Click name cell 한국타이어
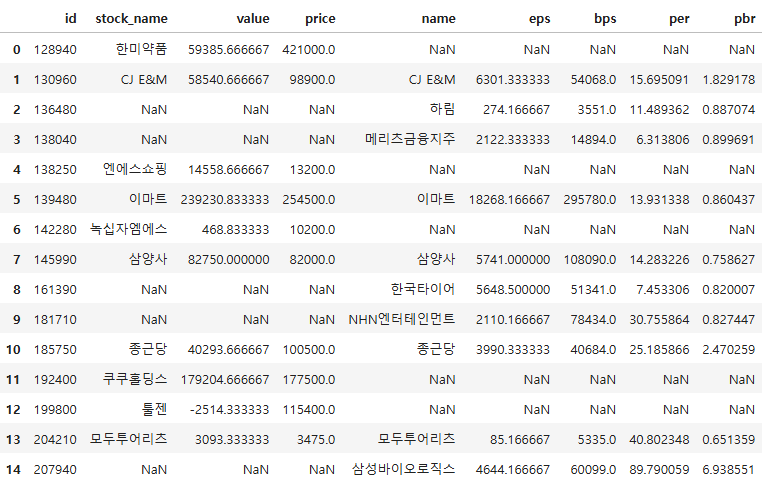This screenshot has width=772, height=489. pos(423,290)
